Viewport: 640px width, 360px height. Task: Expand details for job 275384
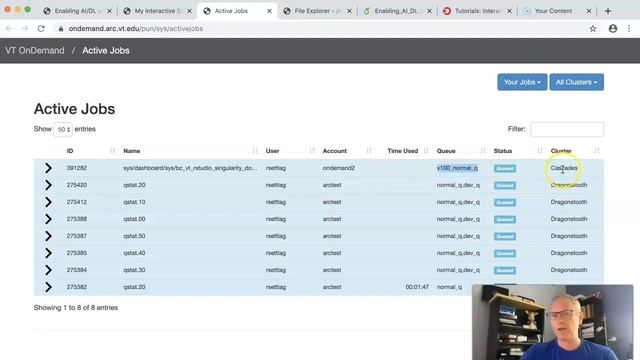pos(48,270)
